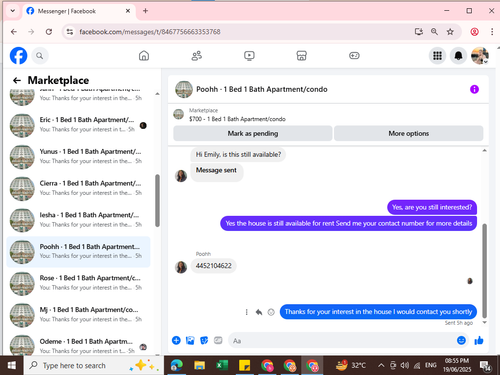Open the account profile picture menu

coord(480,56)
